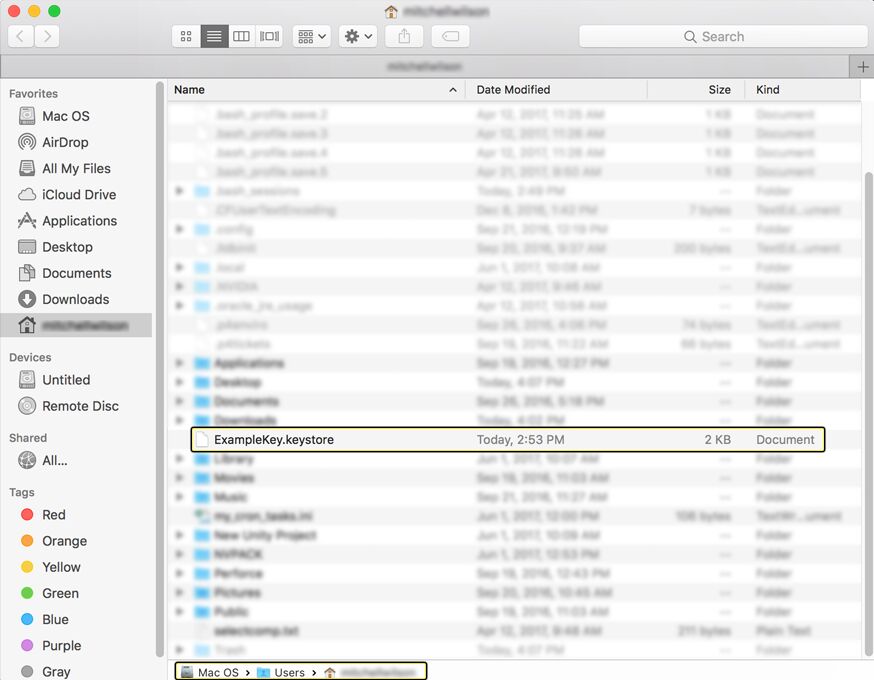The height and width of the screenshot is (680, 874).
Task: Switch to column view mode
Action: click(x=241, y=36)
